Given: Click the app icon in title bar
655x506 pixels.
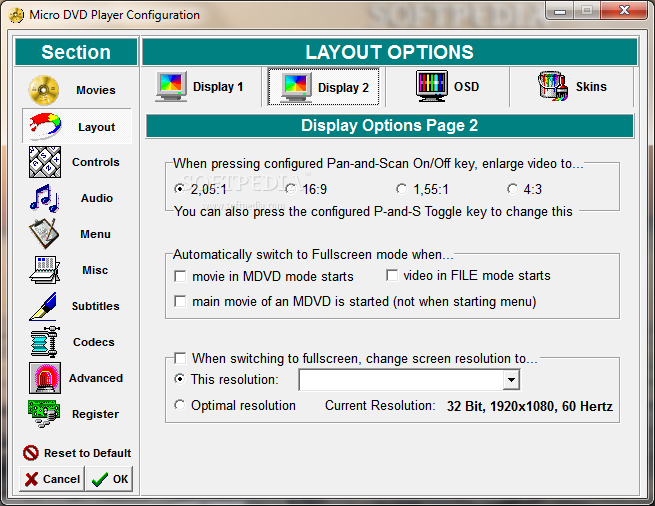Looking at the screenshot, I should (16, 15).
